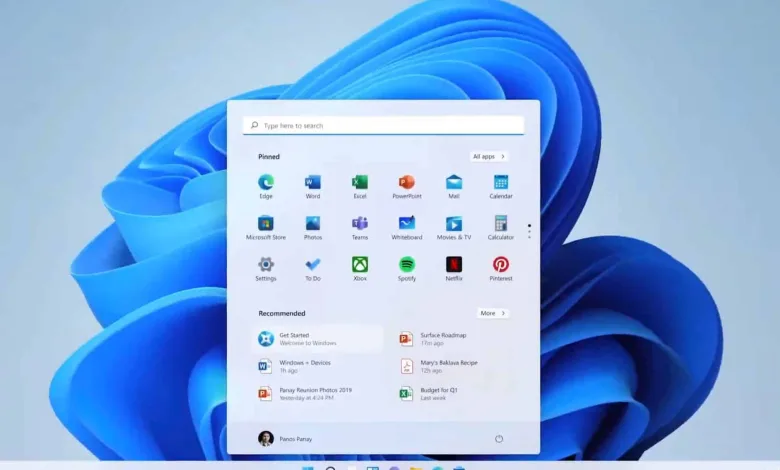Start Microsoft Teams from pinned apps

(360, 224)
